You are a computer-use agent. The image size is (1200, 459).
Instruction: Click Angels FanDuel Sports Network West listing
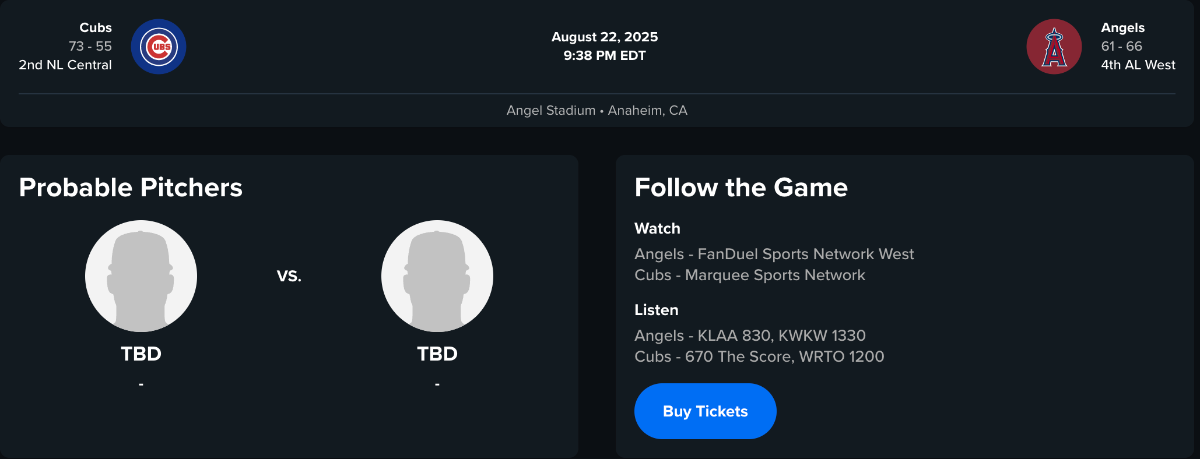point(774,254)
